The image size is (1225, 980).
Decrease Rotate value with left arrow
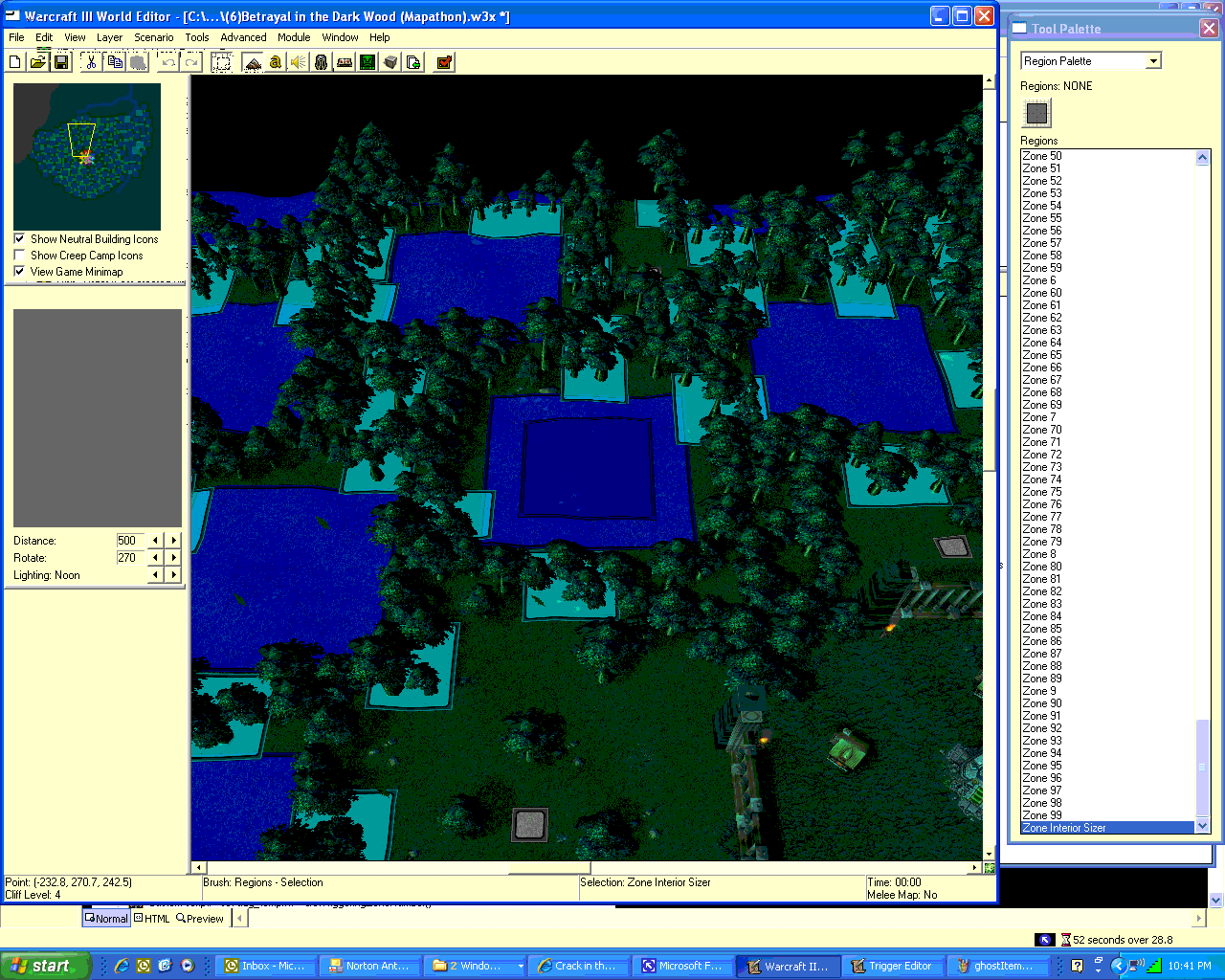[x=156, y=558]
